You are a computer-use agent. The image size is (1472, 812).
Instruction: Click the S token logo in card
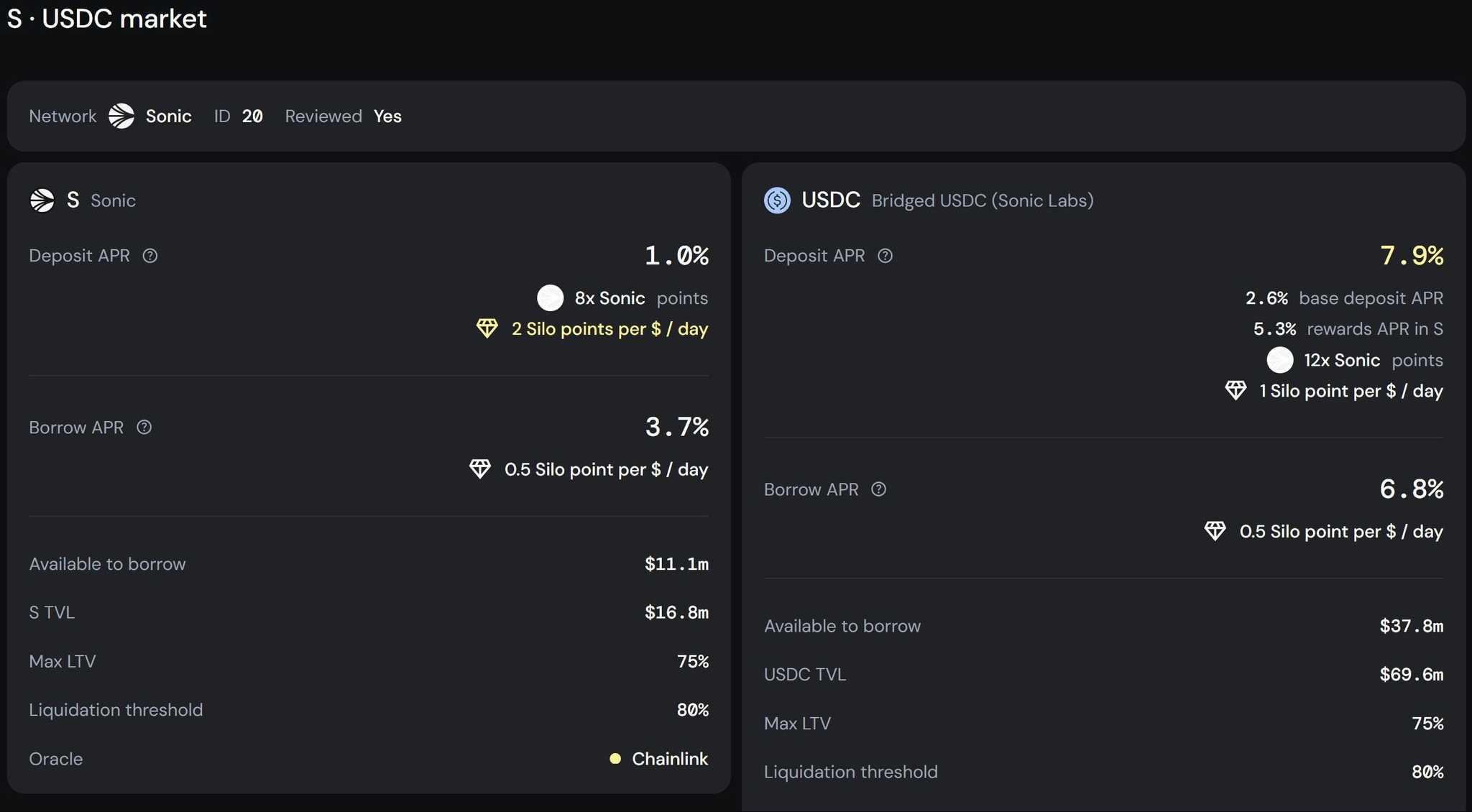pos(42,200)
